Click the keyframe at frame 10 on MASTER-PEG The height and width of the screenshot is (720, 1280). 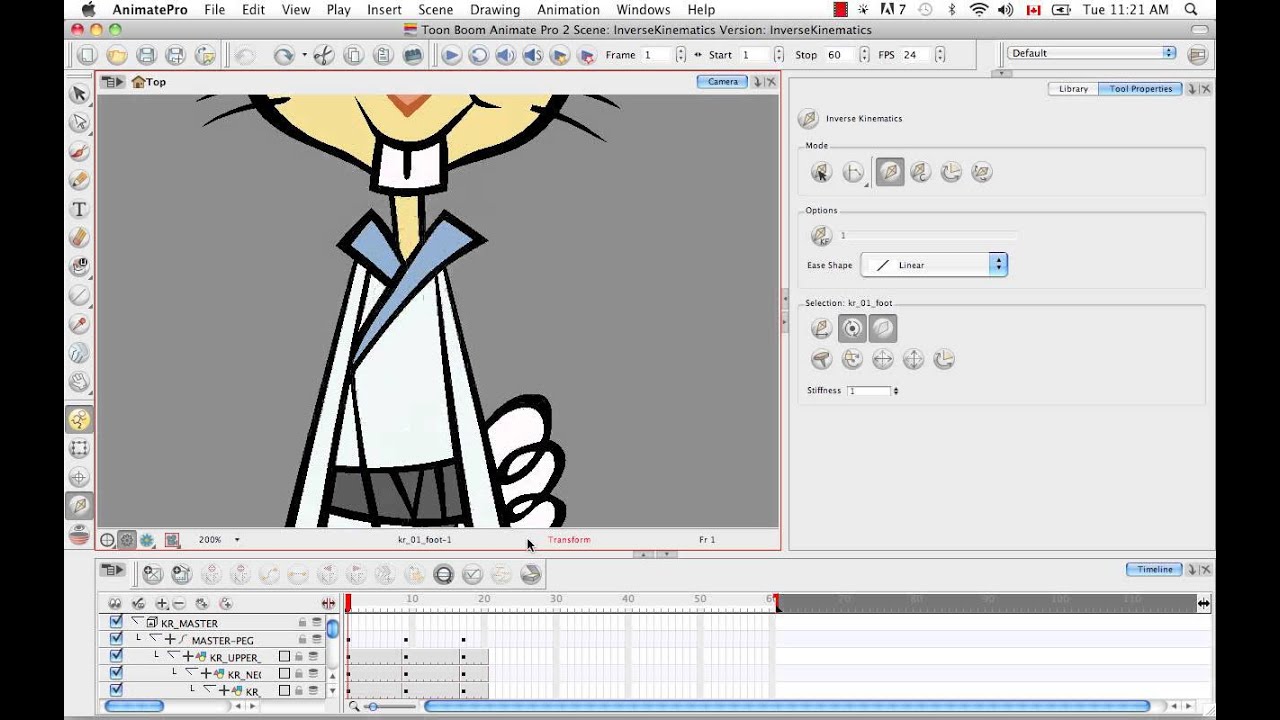pyautogui.click(x=406, y=639)
